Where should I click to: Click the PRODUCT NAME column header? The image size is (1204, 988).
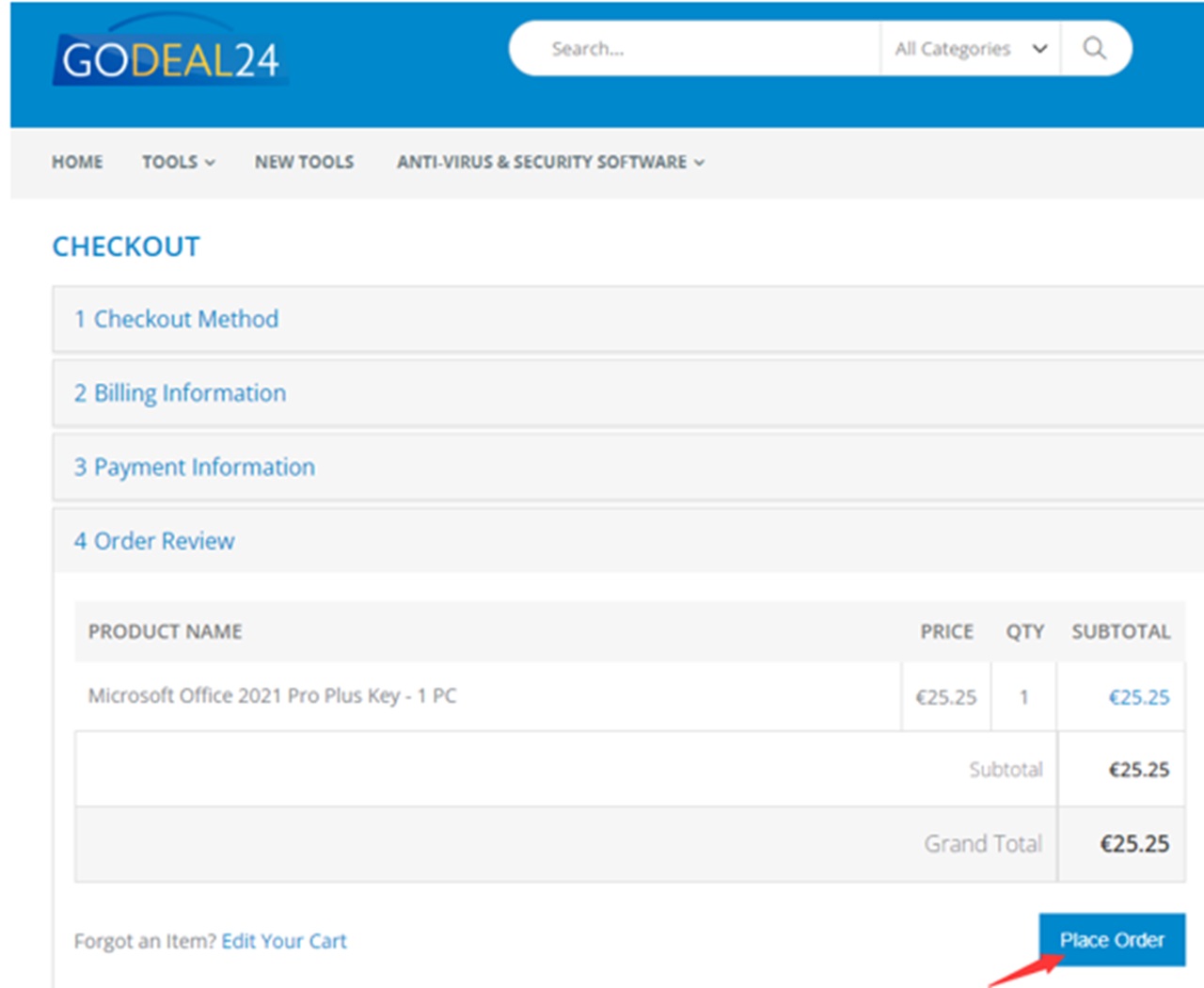click(x=165, y=631)
